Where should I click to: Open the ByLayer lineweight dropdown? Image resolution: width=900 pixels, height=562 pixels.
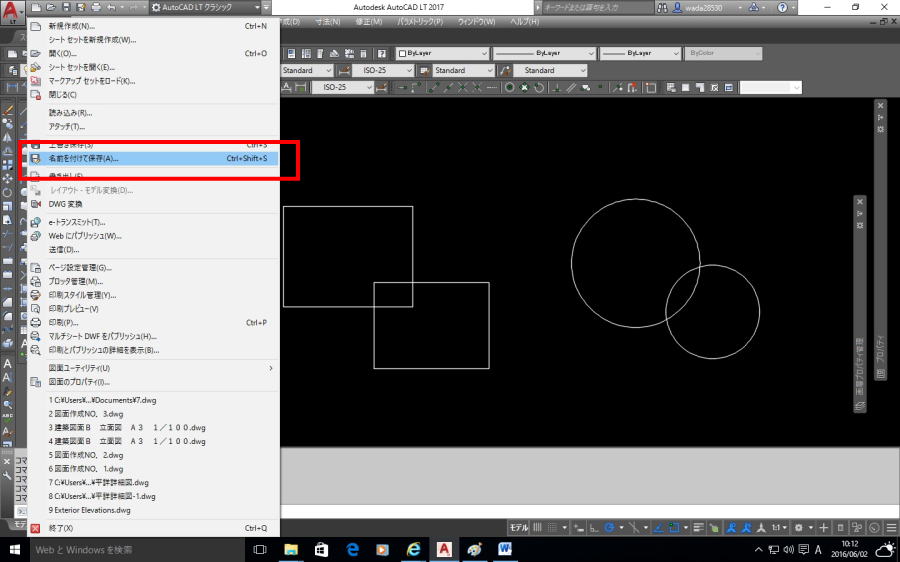pos(640,53)
